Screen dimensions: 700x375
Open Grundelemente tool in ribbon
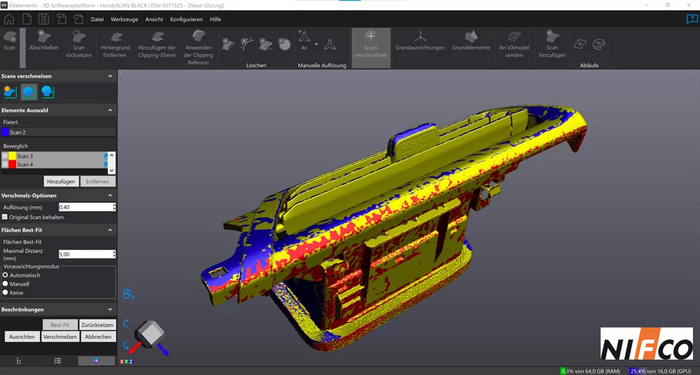[x=471, y=37]
